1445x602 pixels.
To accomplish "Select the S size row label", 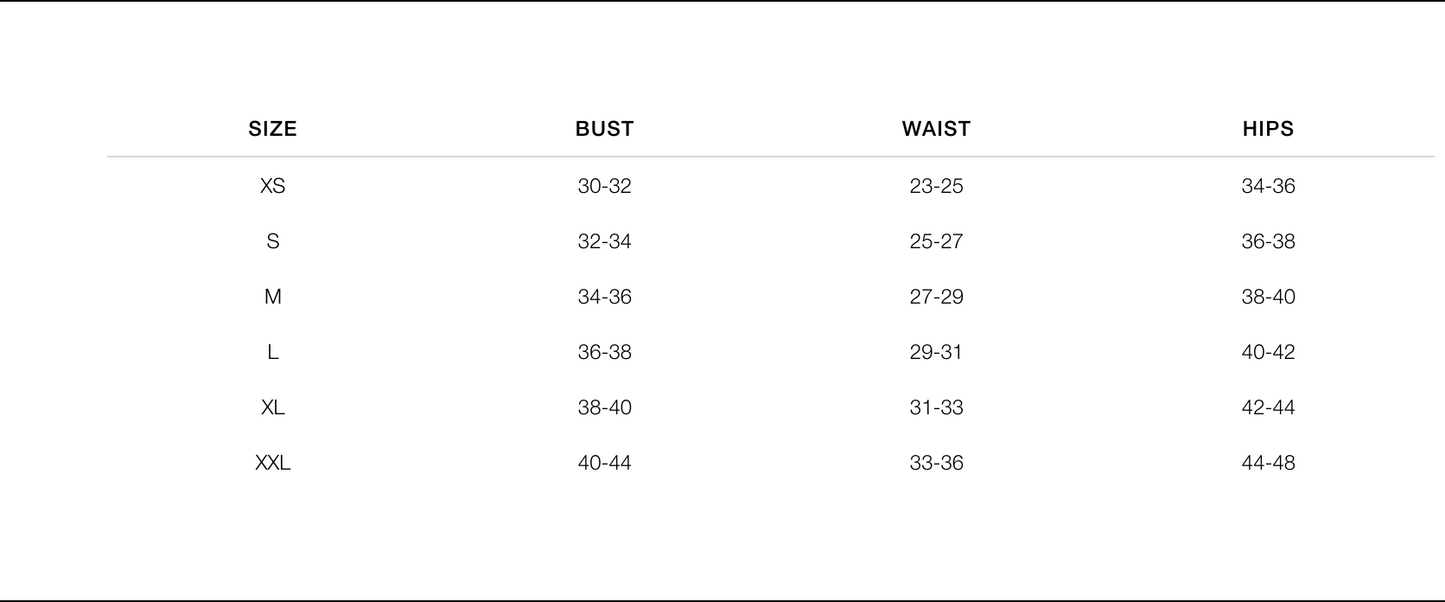I will click(272, 242).
